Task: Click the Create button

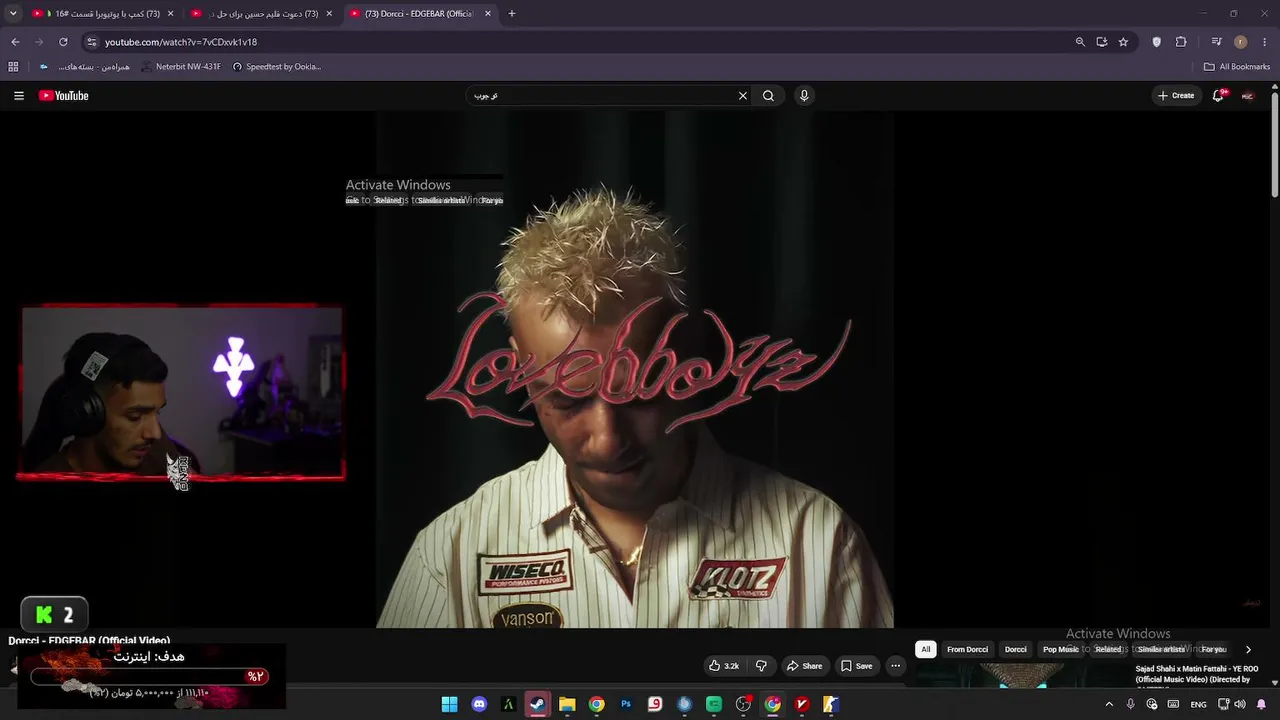Action: (1176, 96)
